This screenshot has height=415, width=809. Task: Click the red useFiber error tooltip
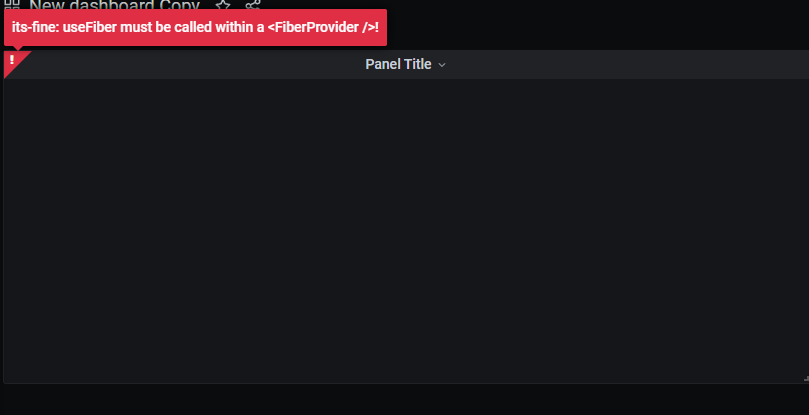(x=196, y=27)
